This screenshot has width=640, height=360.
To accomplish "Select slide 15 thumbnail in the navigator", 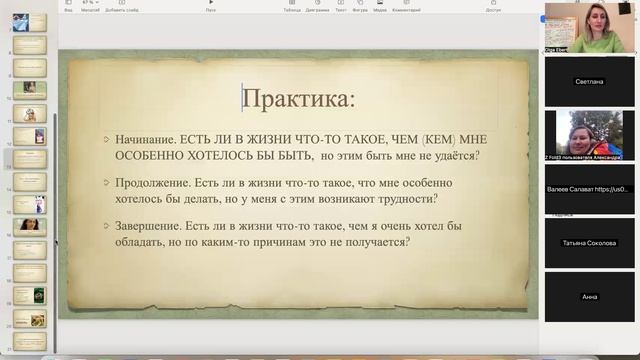I will coord(29,204).
